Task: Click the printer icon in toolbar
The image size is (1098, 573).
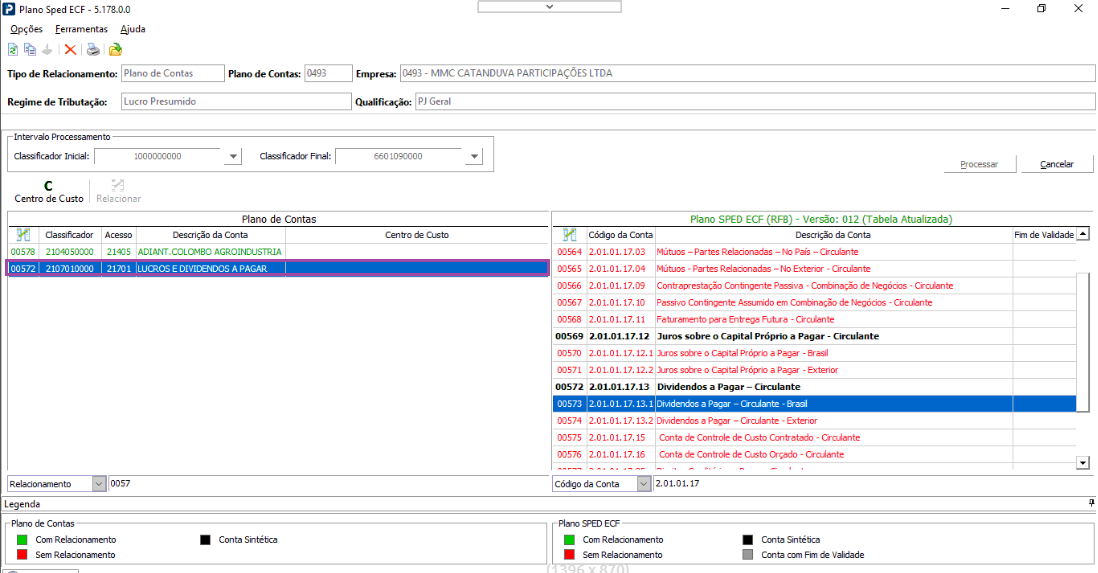Action: 93,50
